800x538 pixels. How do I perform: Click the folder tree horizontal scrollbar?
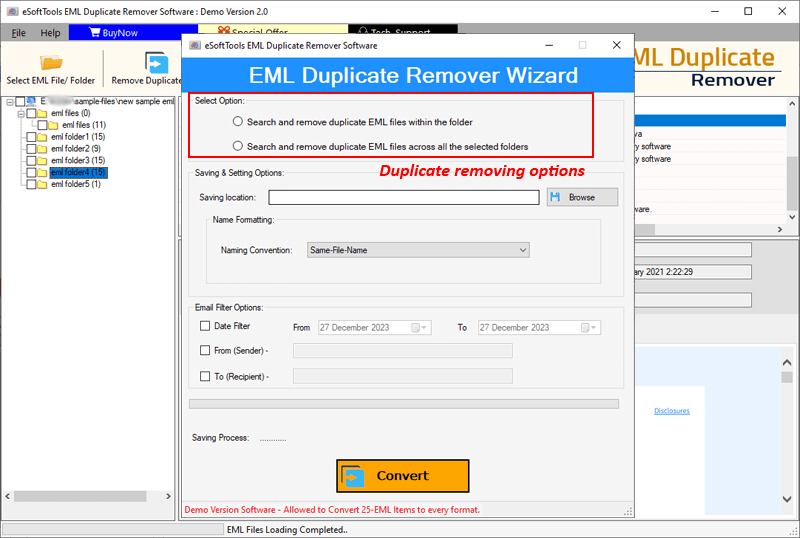tap(80, 496)
